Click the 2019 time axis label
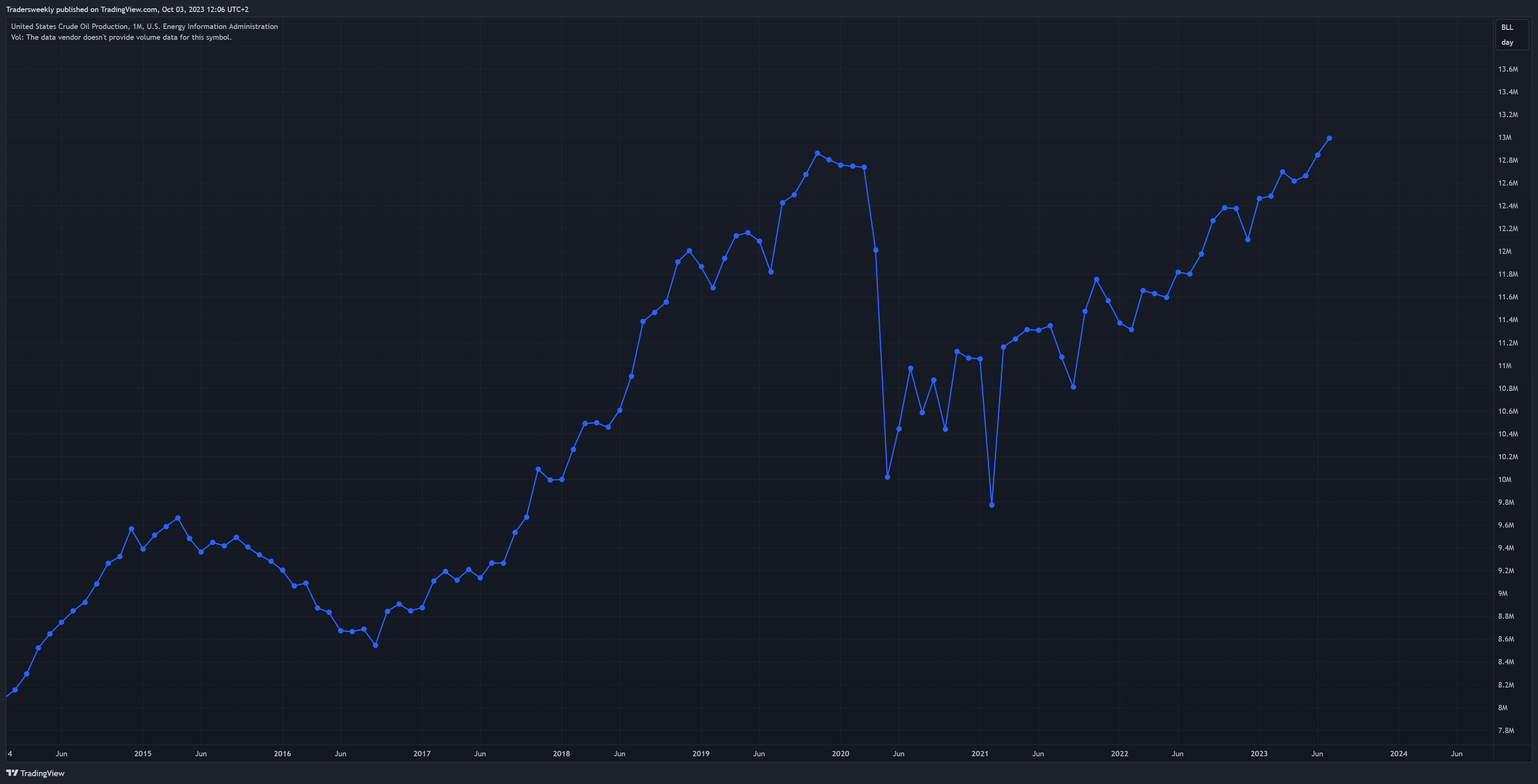 701,753
